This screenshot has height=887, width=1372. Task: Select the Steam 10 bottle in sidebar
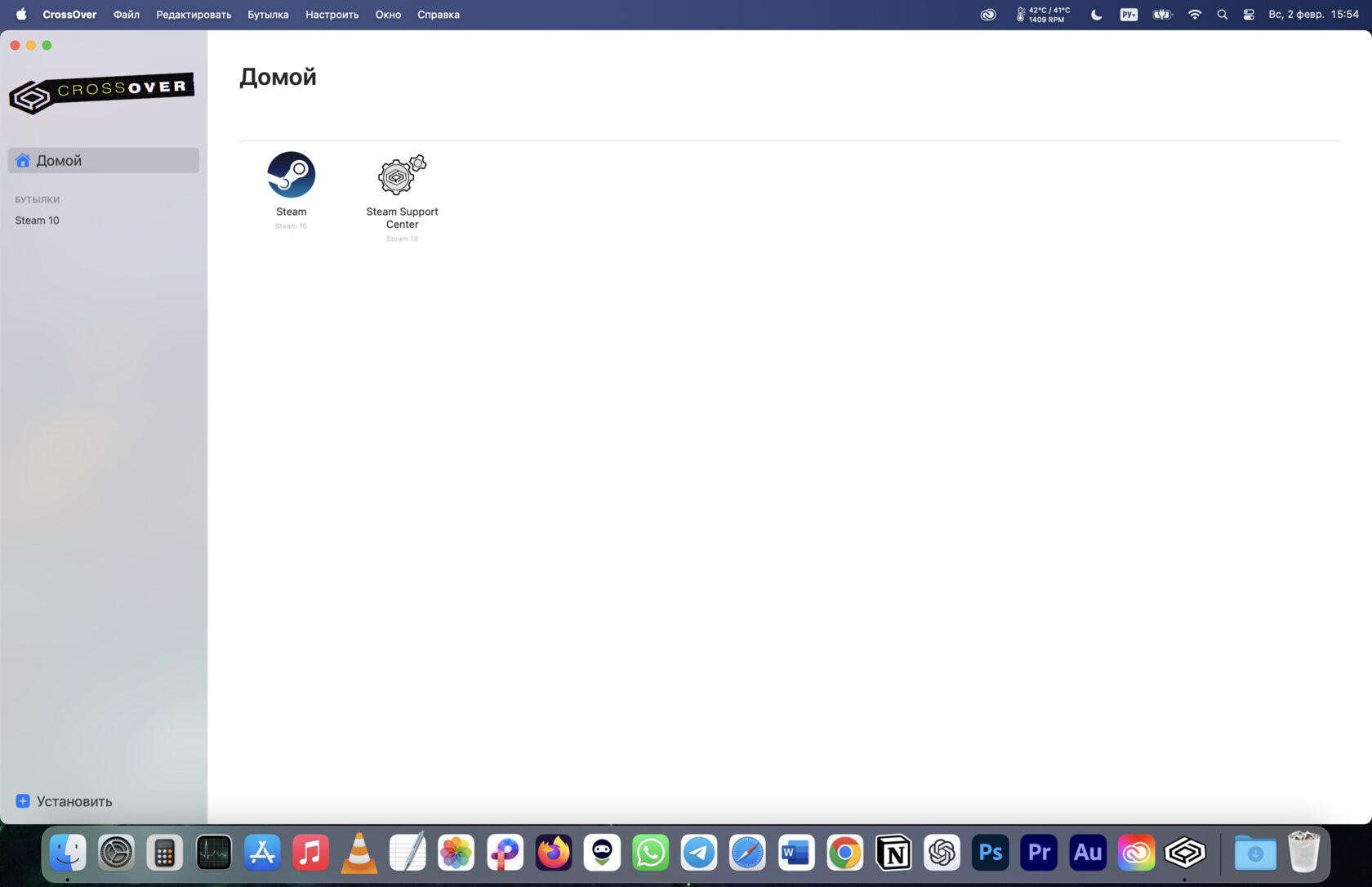[x=37, y=221]
